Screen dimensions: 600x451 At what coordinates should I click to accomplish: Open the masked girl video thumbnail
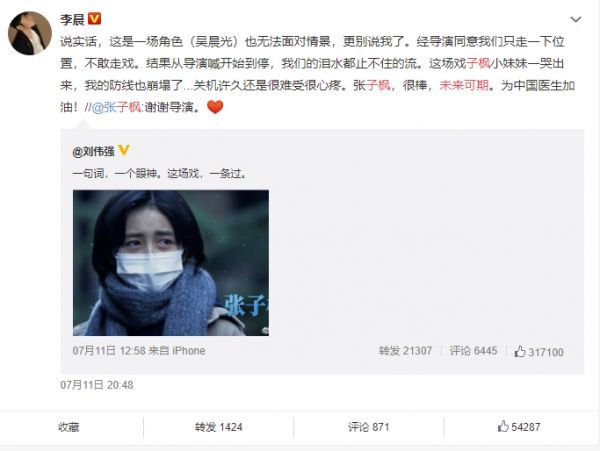click(x=171, y=263)
